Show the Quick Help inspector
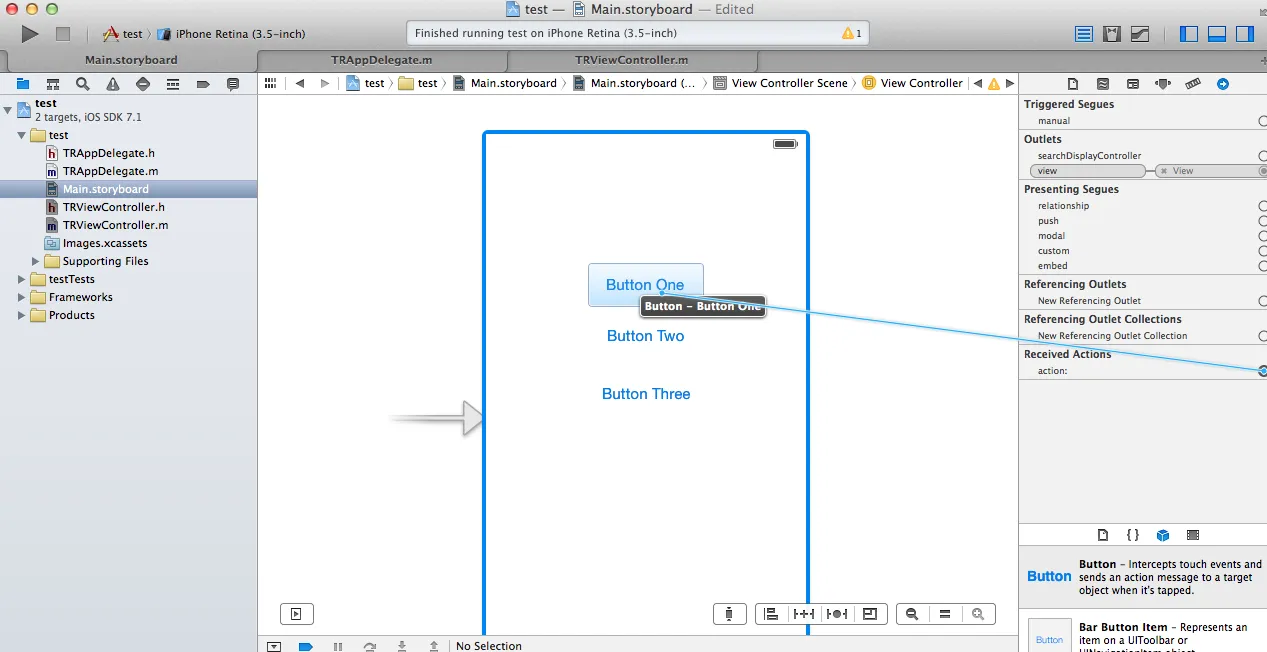The image size is (1267, 652). point(1103,84)
